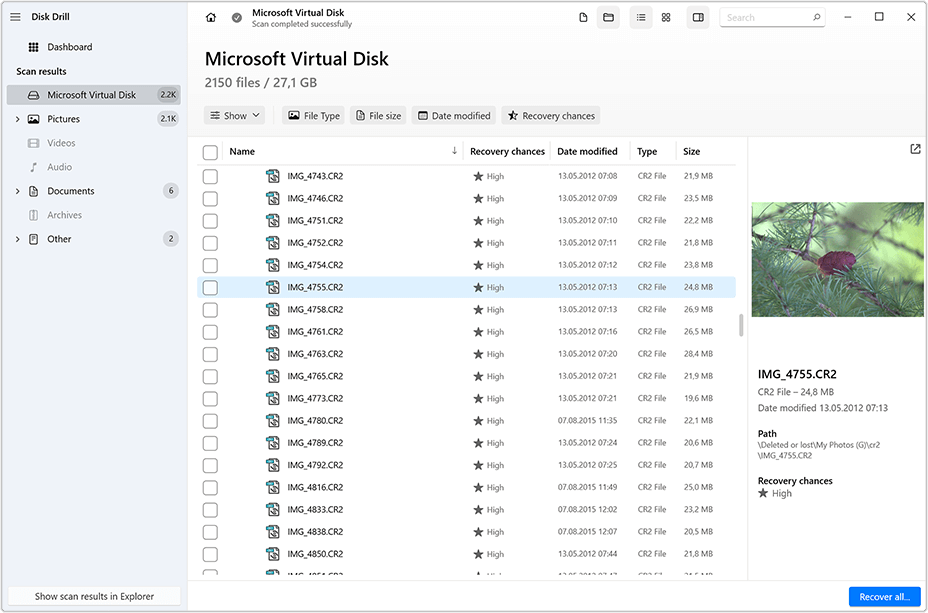
Task: Open the hamburger menu next to Disk Drill
Action: [x=15, y=17]
